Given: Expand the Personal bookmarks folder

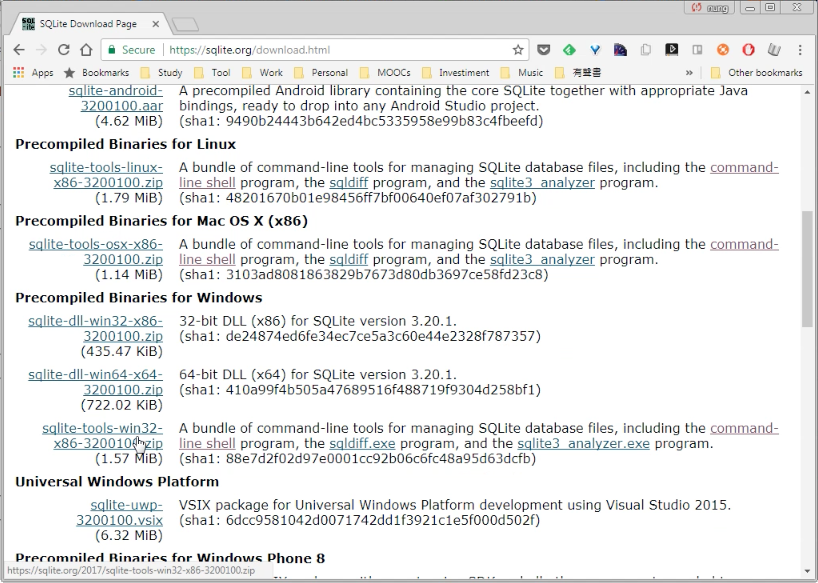Looking at the screenshot, I should coord(321,72).
